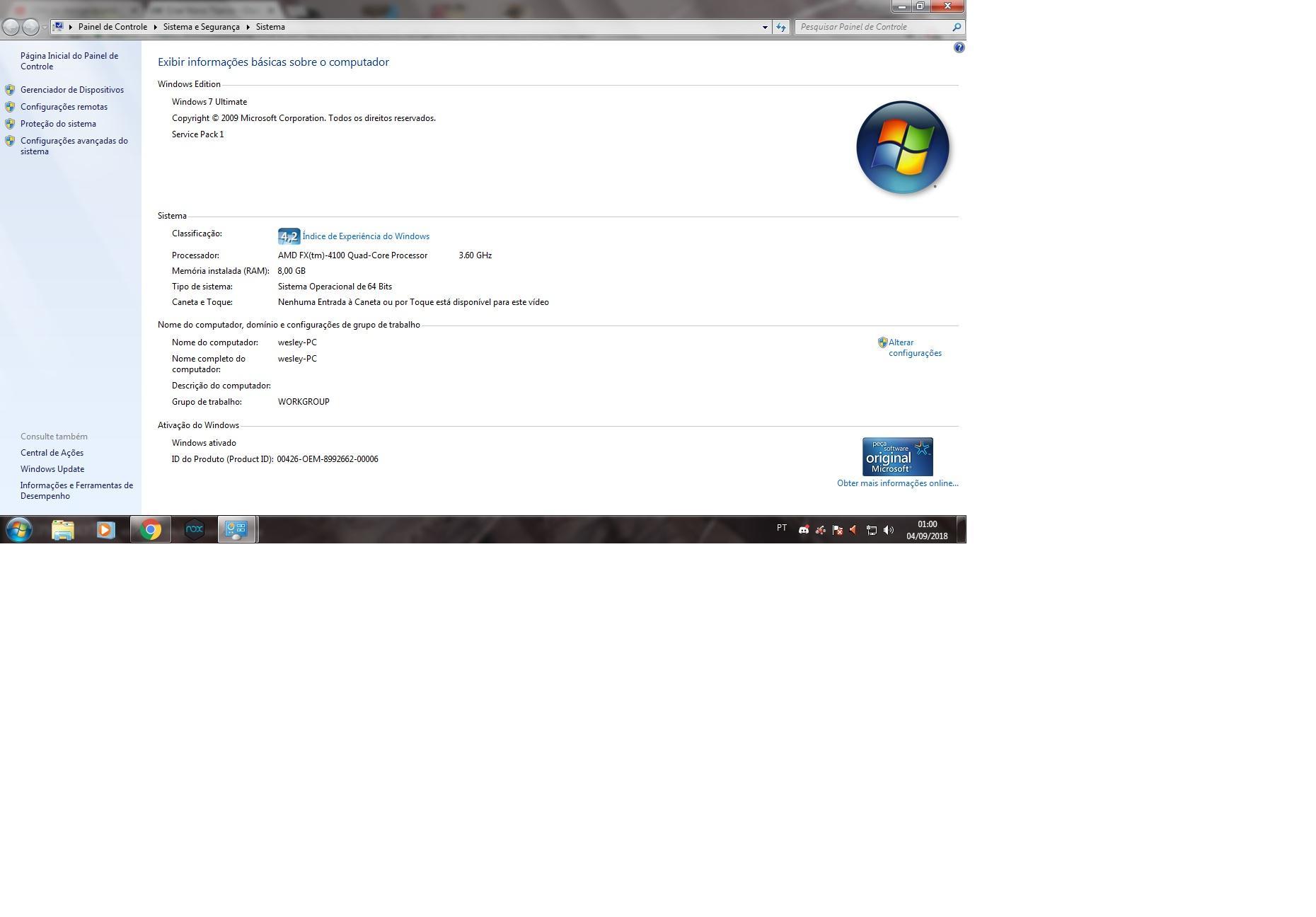Click the WORKGROUP value
This screenshot has width=1316, height=917.
tap(304, 402)
